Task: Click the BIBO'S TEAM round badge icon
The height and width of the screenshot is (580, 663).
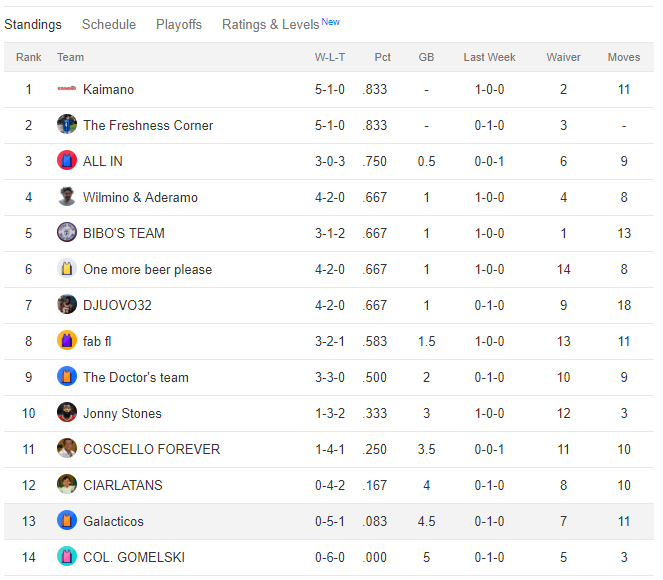Action: 67,233
